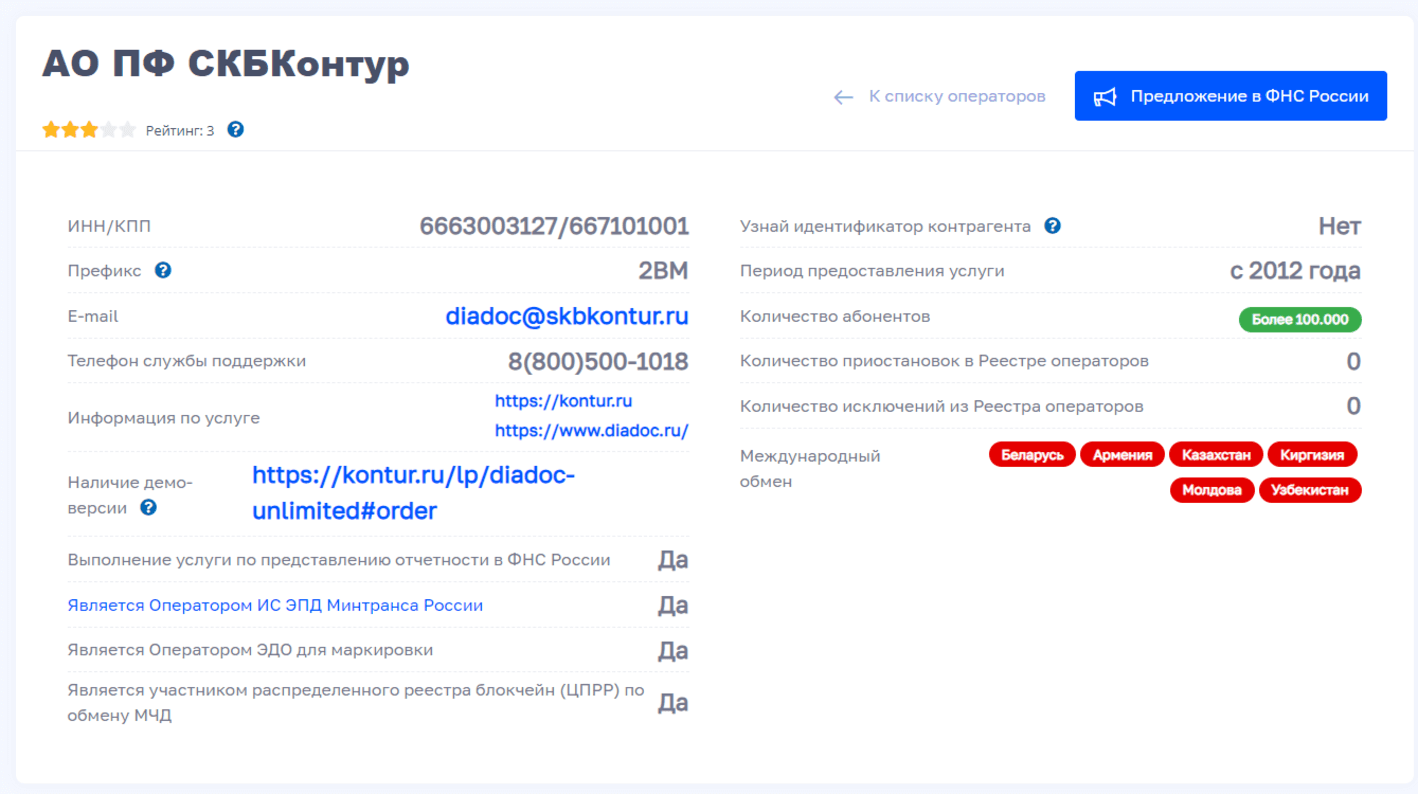
Task: Click the help icon beside Префикс
Action: [163, 270]
